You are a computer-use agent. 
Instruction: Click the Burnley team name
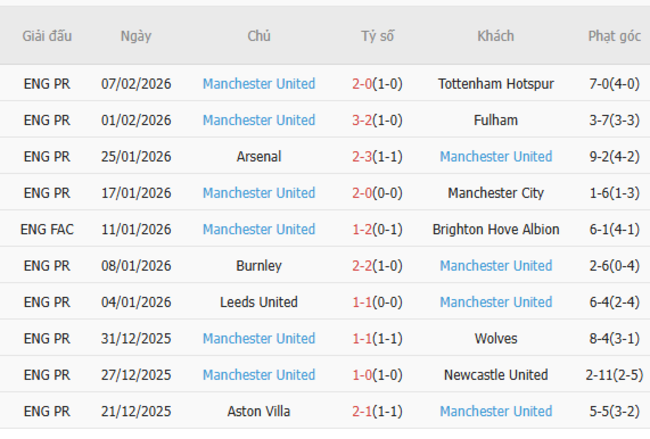tap(259, 266)
